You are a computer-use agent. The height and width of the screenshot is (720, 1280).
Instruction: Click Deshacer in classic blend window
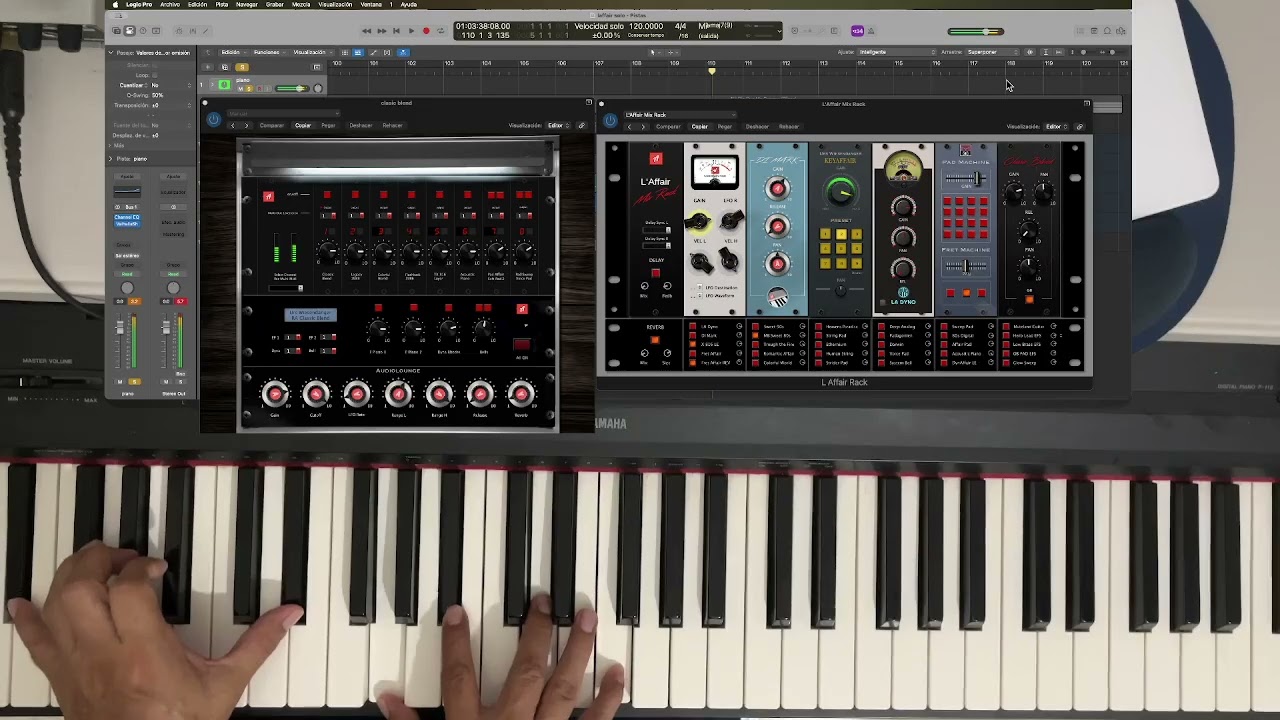[x=360, y=126]
